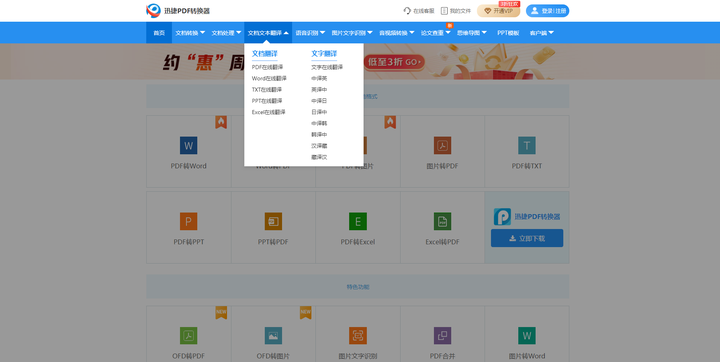
Task: Open 图片转PDF via its orange icon
Action: click(442, 146)
